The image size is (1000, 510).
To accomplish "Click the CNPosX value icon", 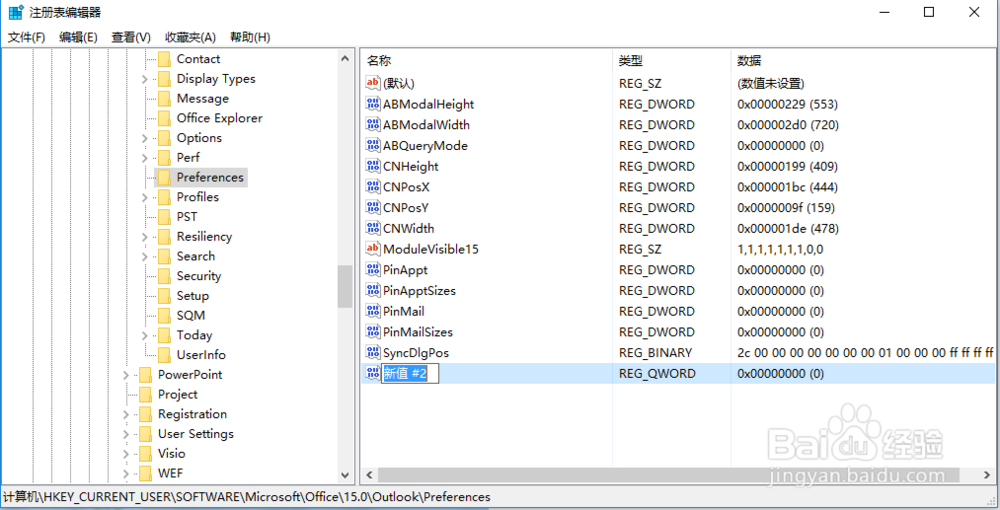I will 373,187.
